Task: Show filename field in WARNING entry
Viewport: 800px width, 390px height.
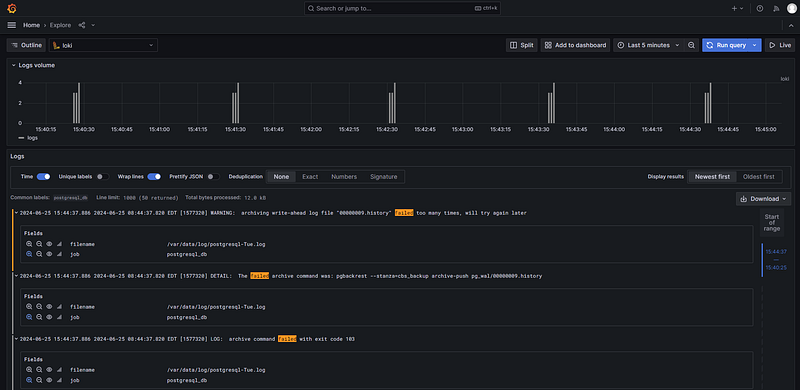Action: pos(49,244)
